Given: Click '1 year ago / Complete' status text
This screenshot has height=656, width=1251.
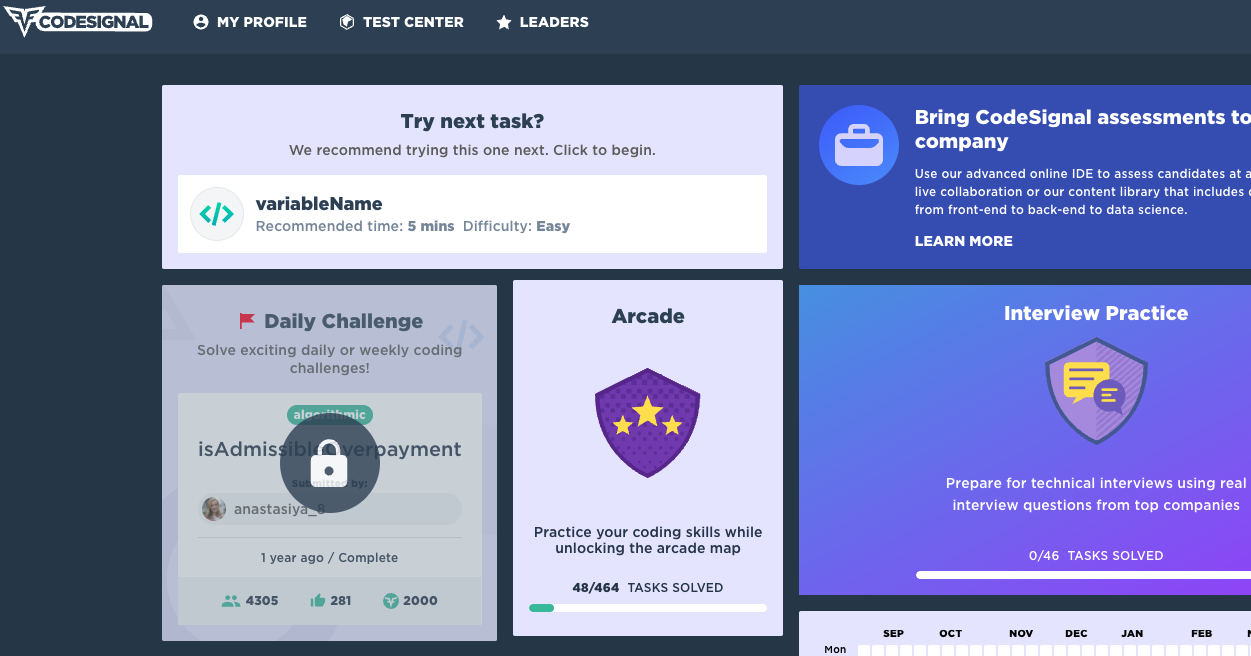Looking at the screenshot, I should pyautogui.click(x=329, y=558).
